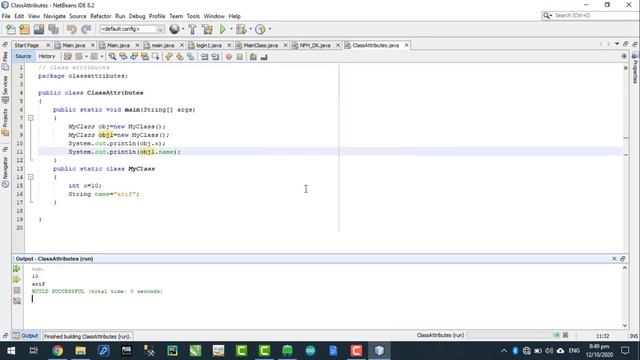Image resolution: width=640 pixels, height=360 pixels.
Task: Open the Services side panel
Action: pos(5,89)
